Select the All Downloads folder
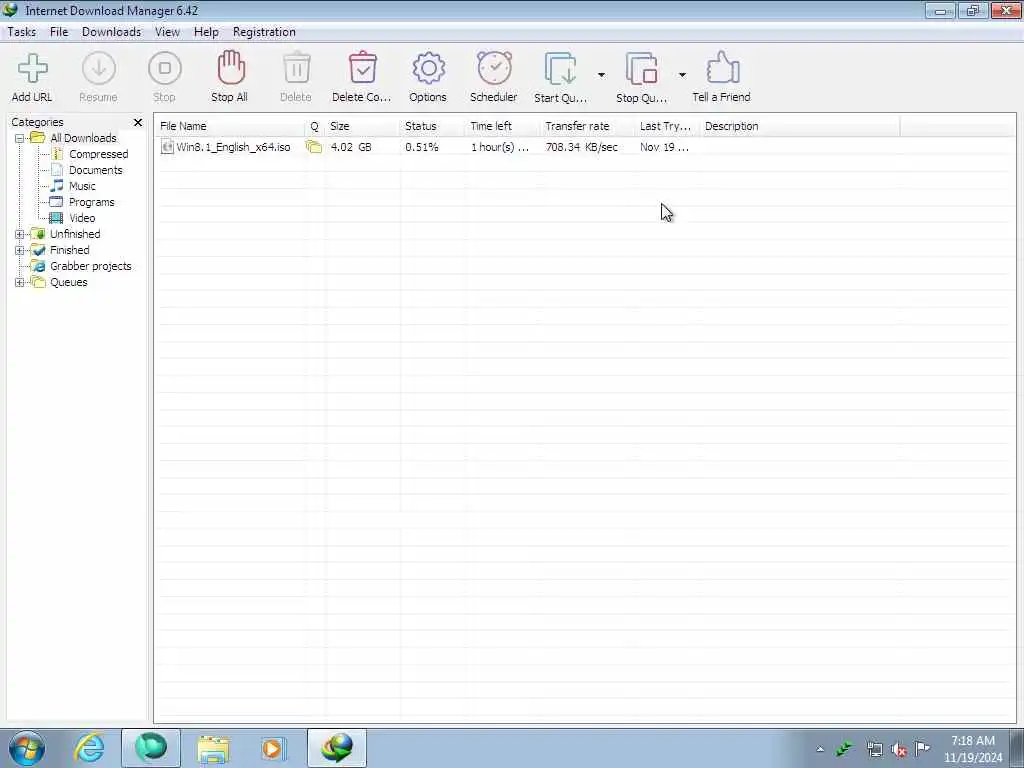Image resolution: width=1024 pixels, height=768 pixels. coord(84,138)
